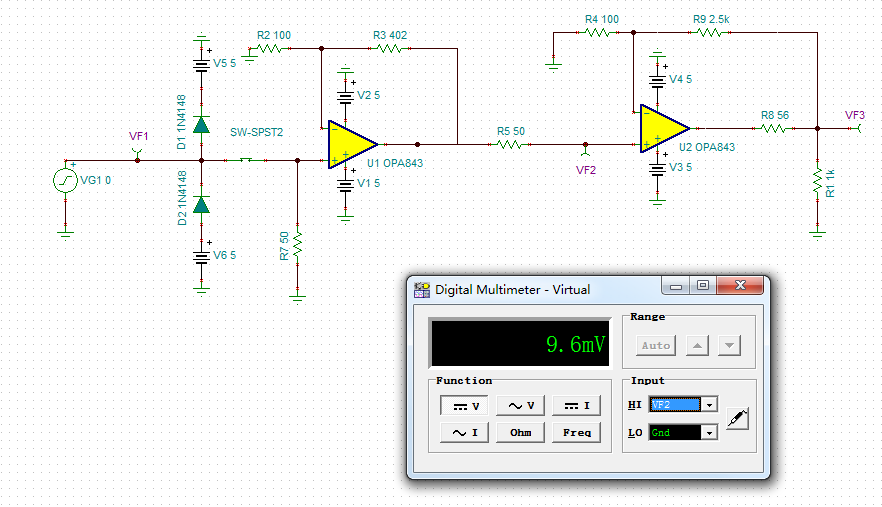Select resistor R7 50 symbol

(x=298, y=245)
